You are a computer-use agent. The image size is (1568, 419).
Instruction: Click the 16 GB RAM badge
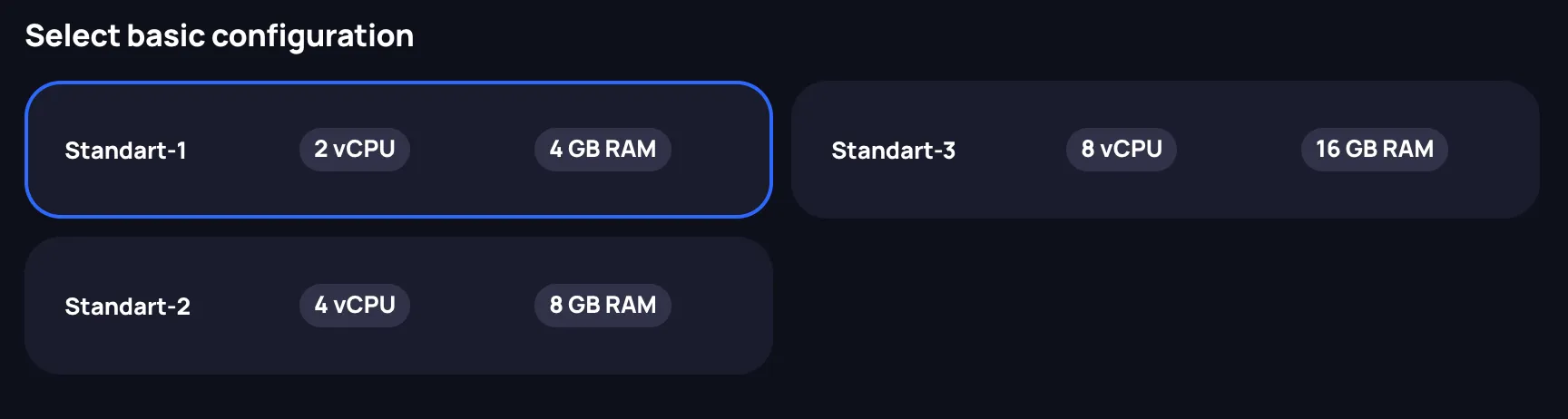tap(1374, 150)
